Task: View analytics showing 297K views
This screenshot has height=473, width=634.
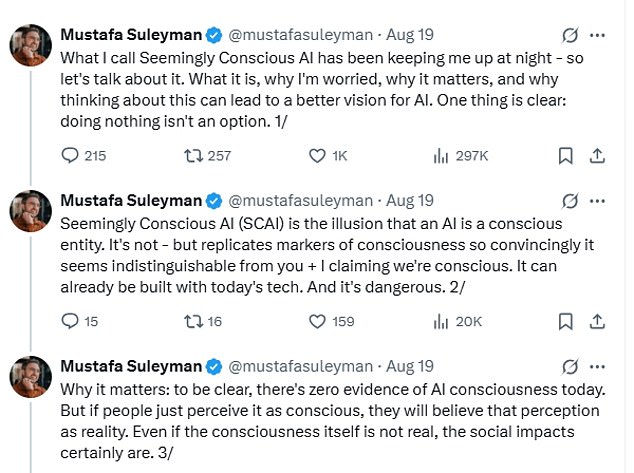Action: point(440,155)
